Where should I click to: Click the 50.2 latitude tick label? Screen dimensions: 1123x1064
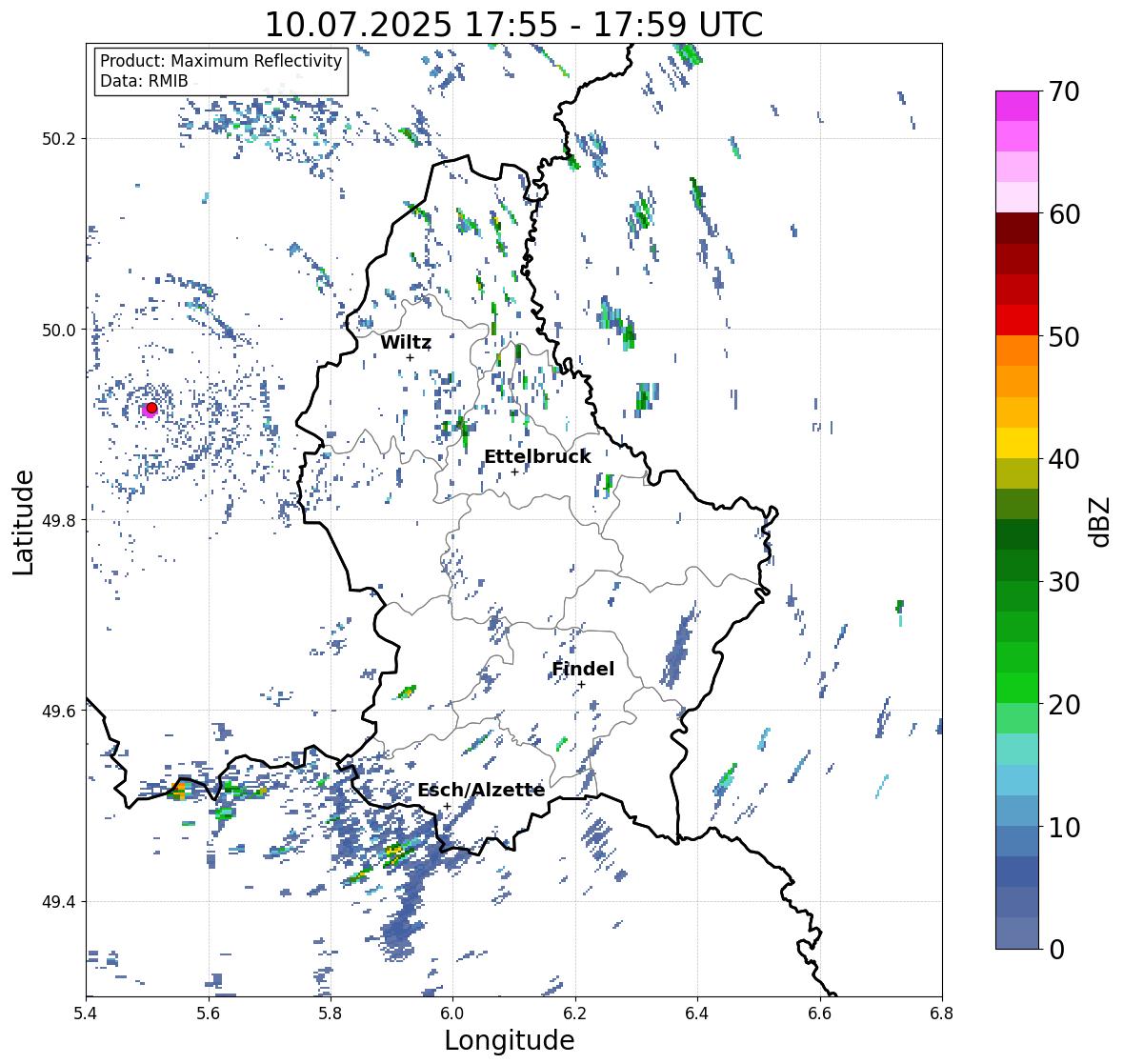pos(59,139)
